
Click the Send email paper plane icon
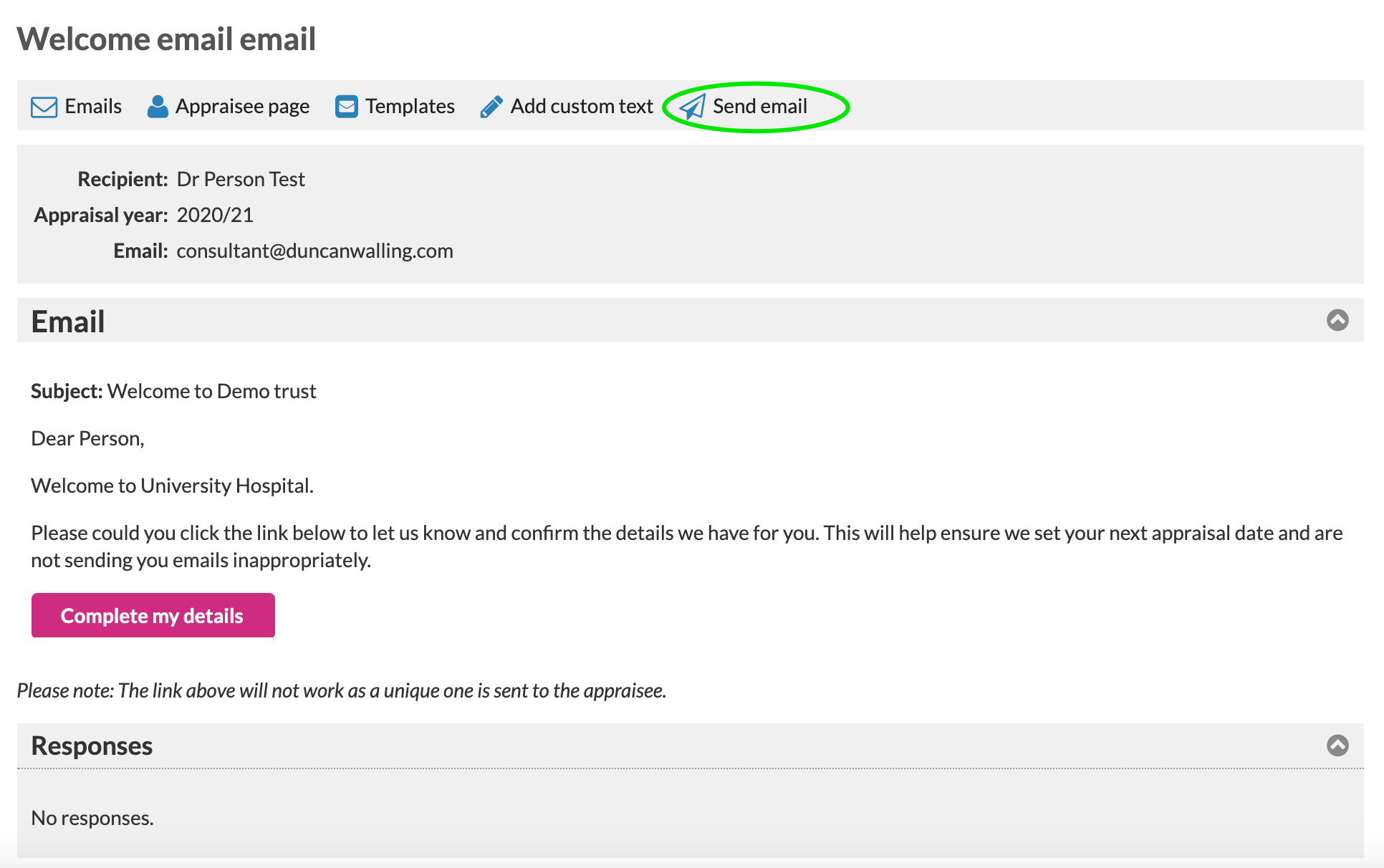tap(692, 107)
